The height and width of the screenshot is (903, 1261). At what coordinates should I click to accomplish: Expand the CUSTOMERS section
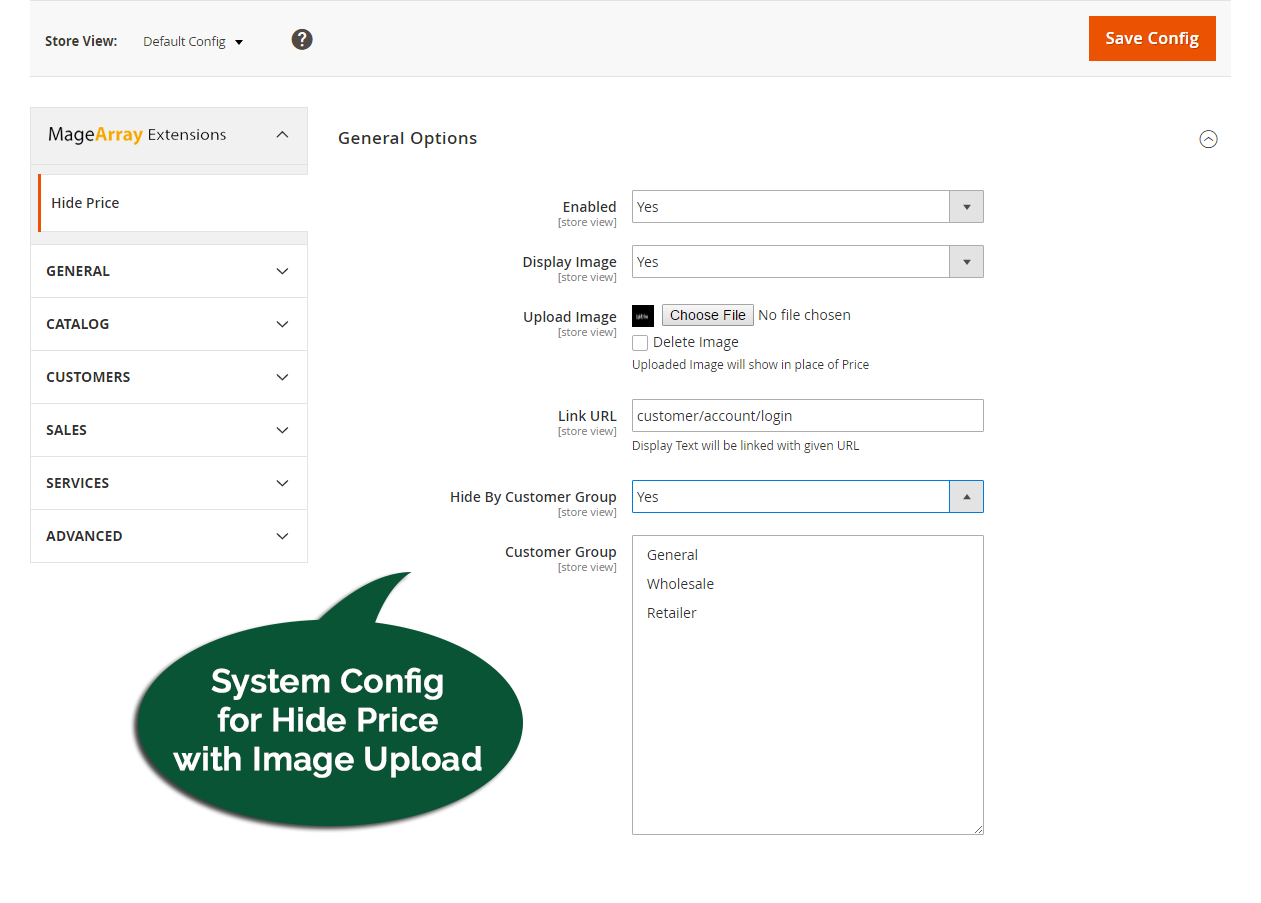168,376
